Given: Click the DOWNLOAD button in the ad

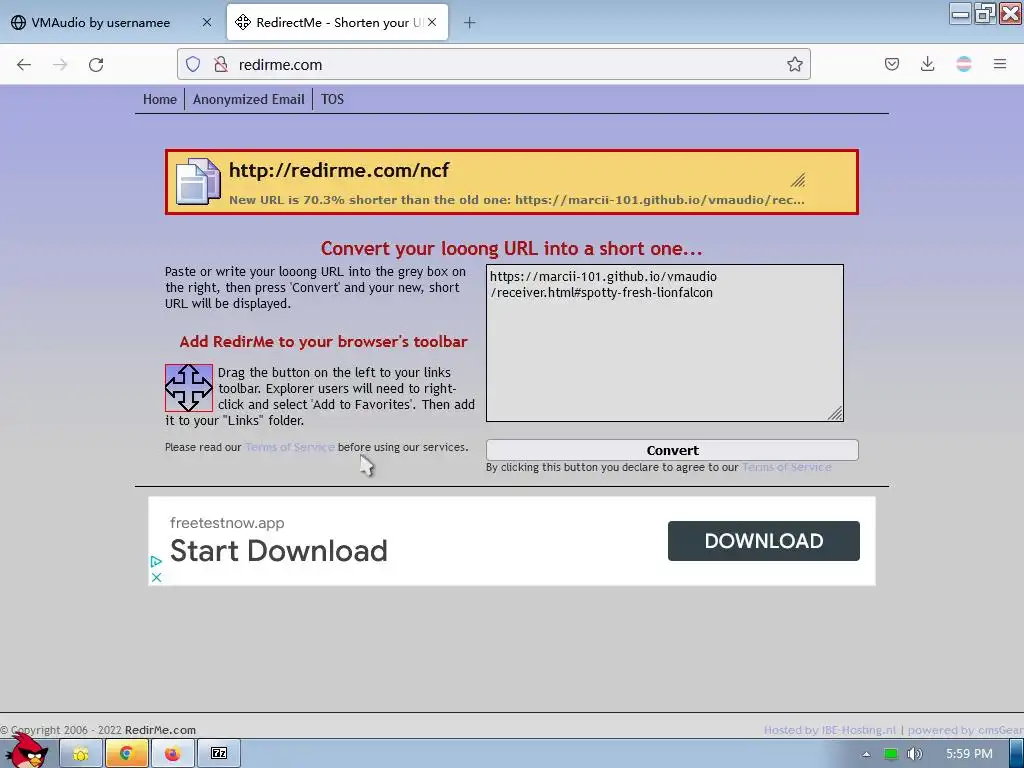Looking at the screenshot, I should (x=763, y=541).
